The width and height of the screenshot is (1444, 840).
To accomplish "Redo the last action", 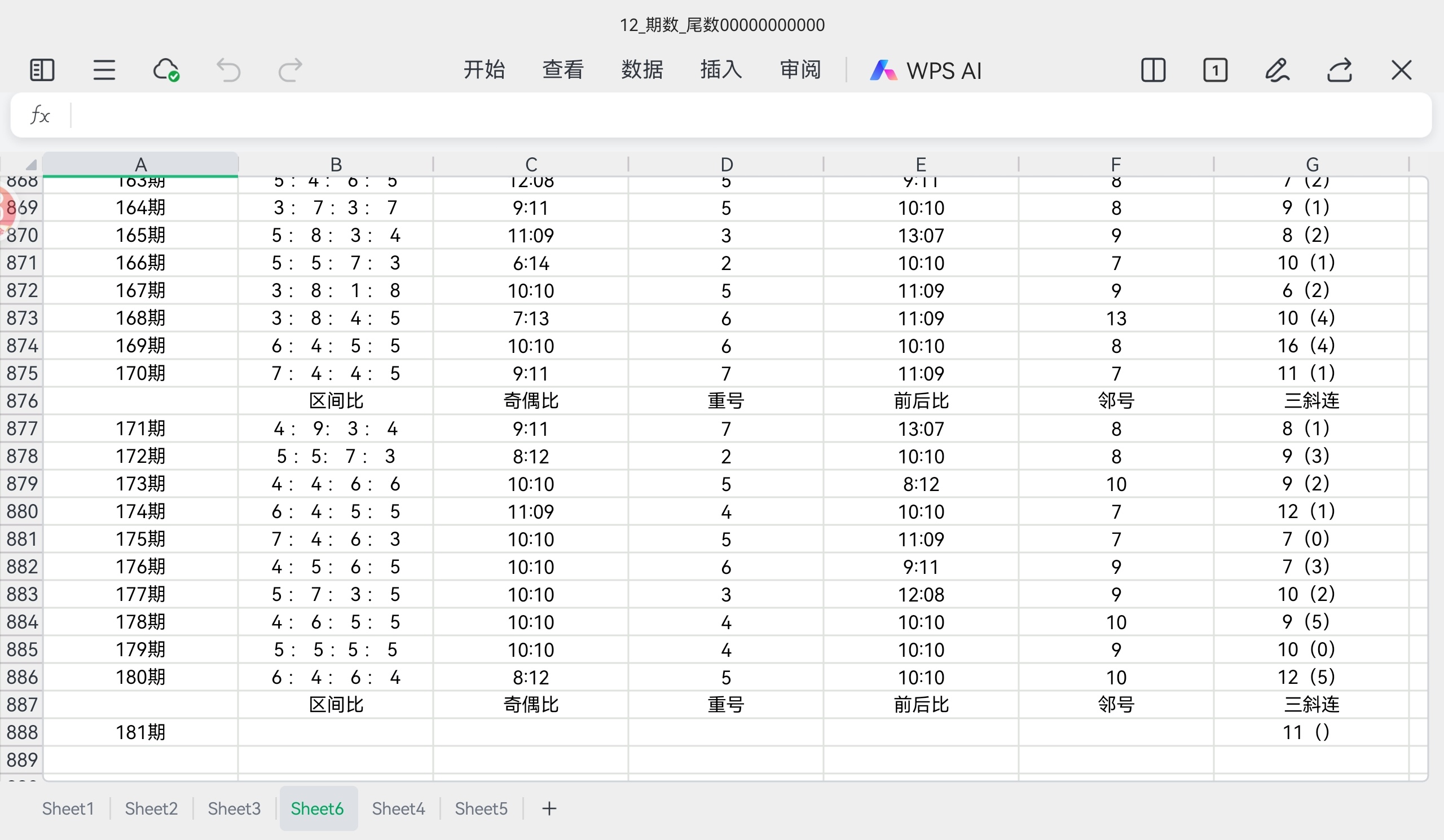I will [290, 70].
